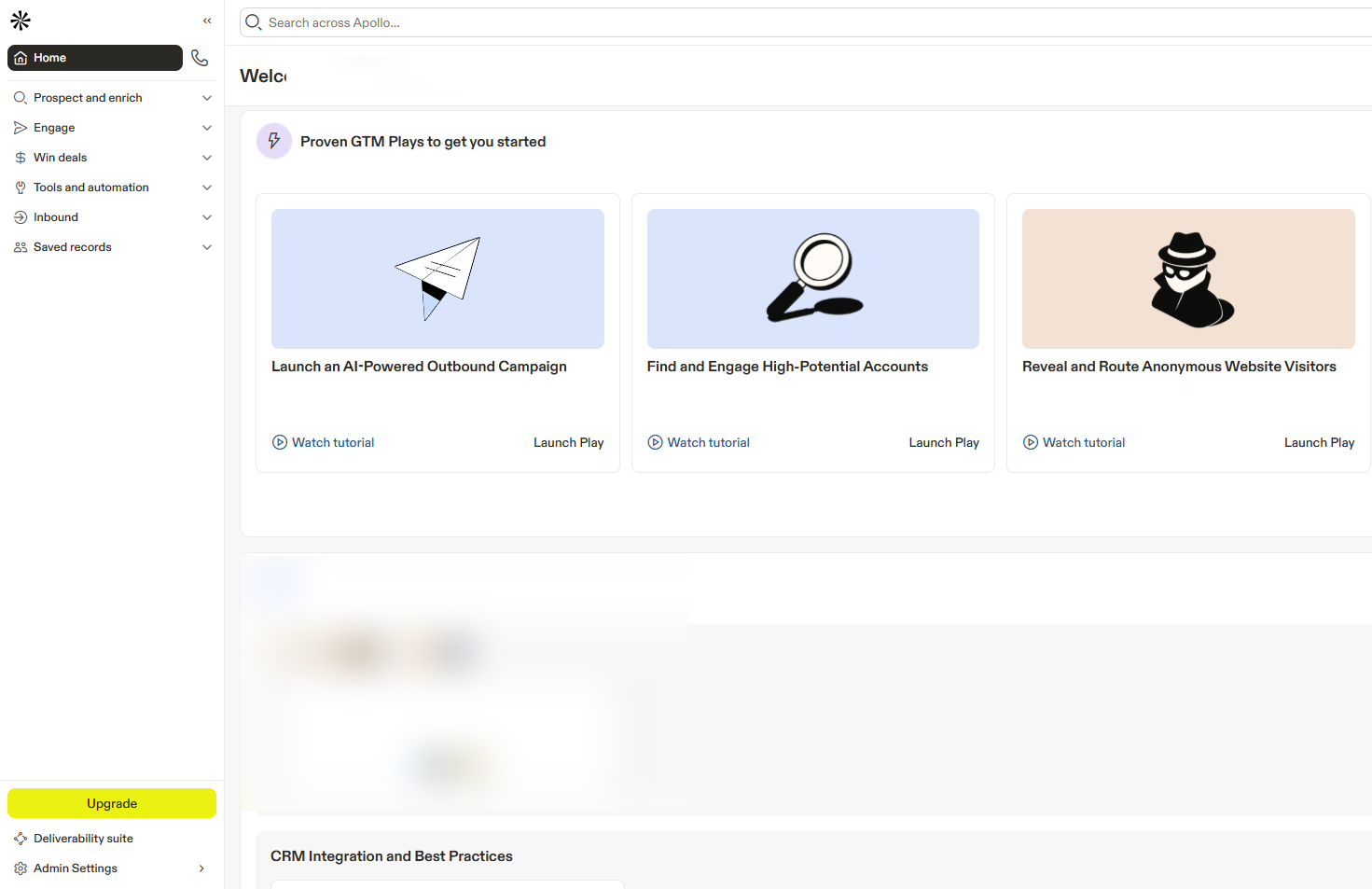The height and width of the screenshot is (889, 1372).
Task: Click the magnifying glass accounts thumbnail
Action: (813, 279)
